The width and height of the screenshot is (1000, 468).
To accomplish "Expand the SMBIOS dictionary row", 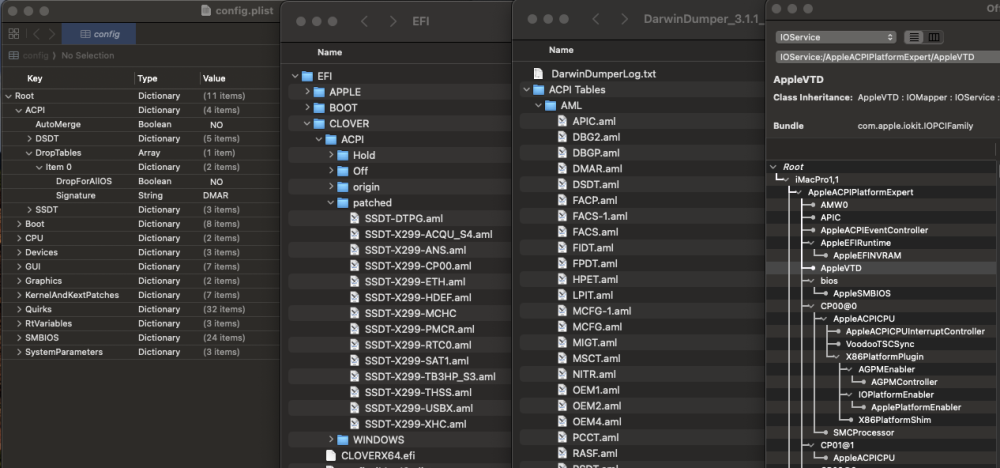I will pos(19,338).
